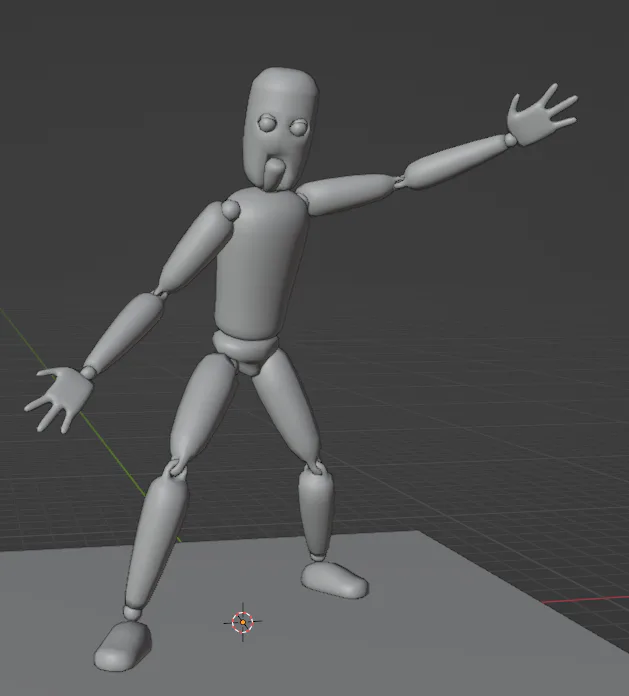Image resolution: width=629 pixels, height=696 pixels.
Task: Select the raised open hand
Action: (x=541, y=117)
